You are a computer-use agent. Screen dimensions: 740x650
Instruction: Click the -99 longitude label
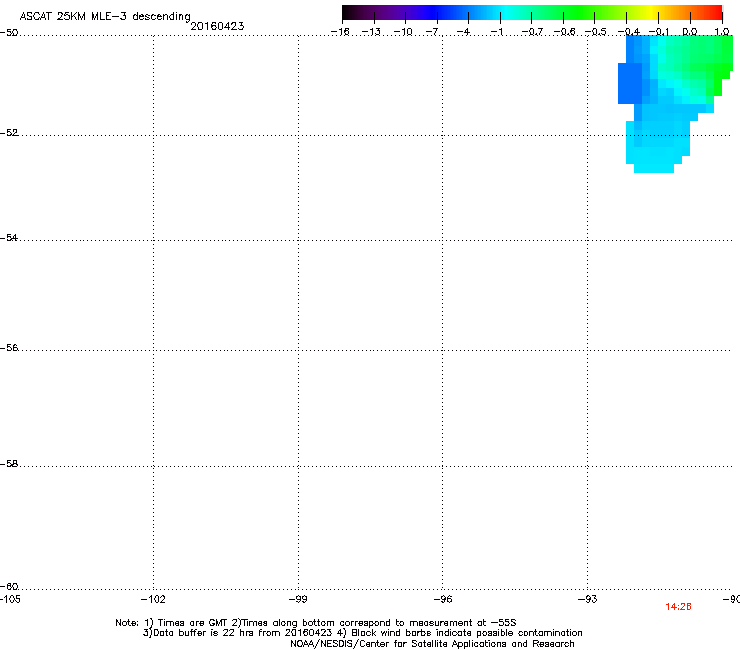pos(298,599)
